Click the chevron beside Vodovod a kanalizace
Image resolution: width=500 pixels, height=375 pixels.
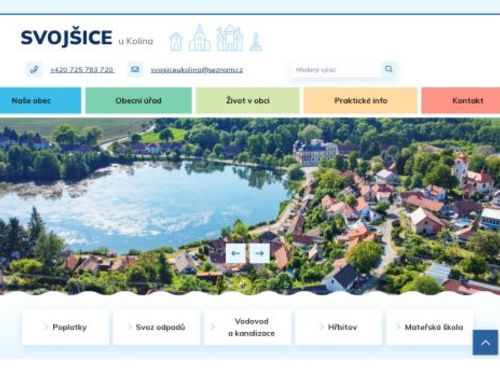[212, 327]
